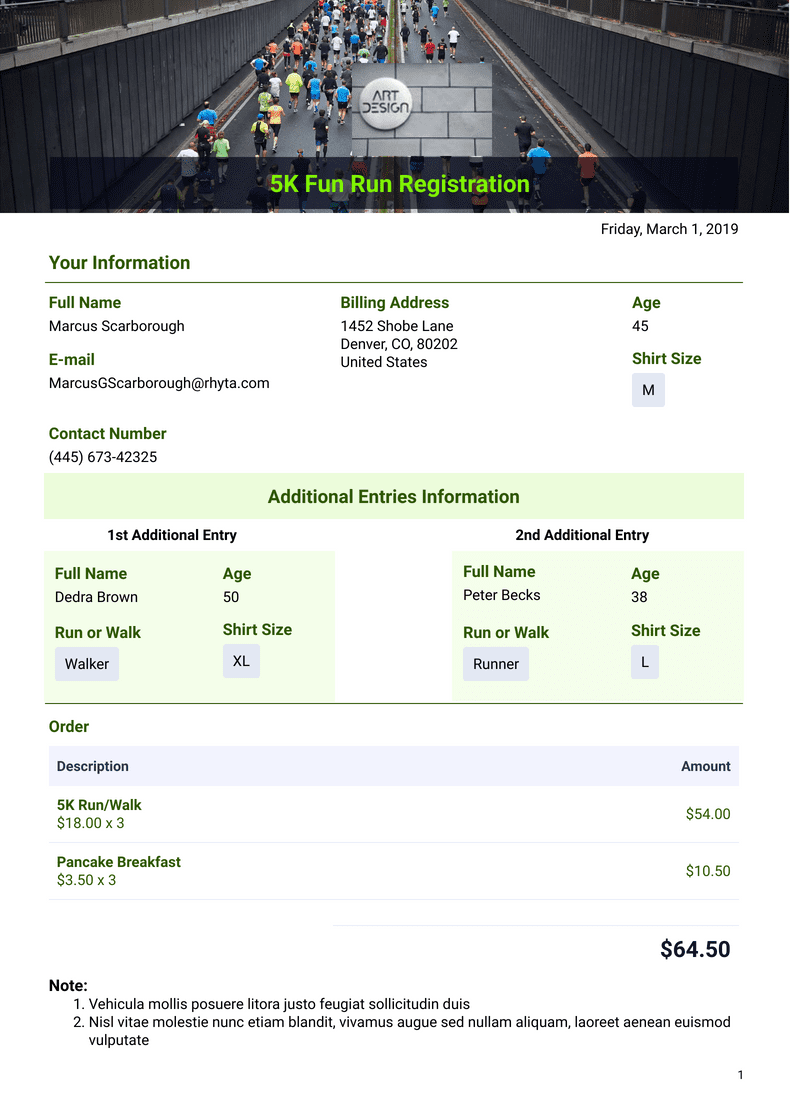The image size is (790, 1118).
Task: Click the date Friday, March 1, 2019
Action: (669, 229)
